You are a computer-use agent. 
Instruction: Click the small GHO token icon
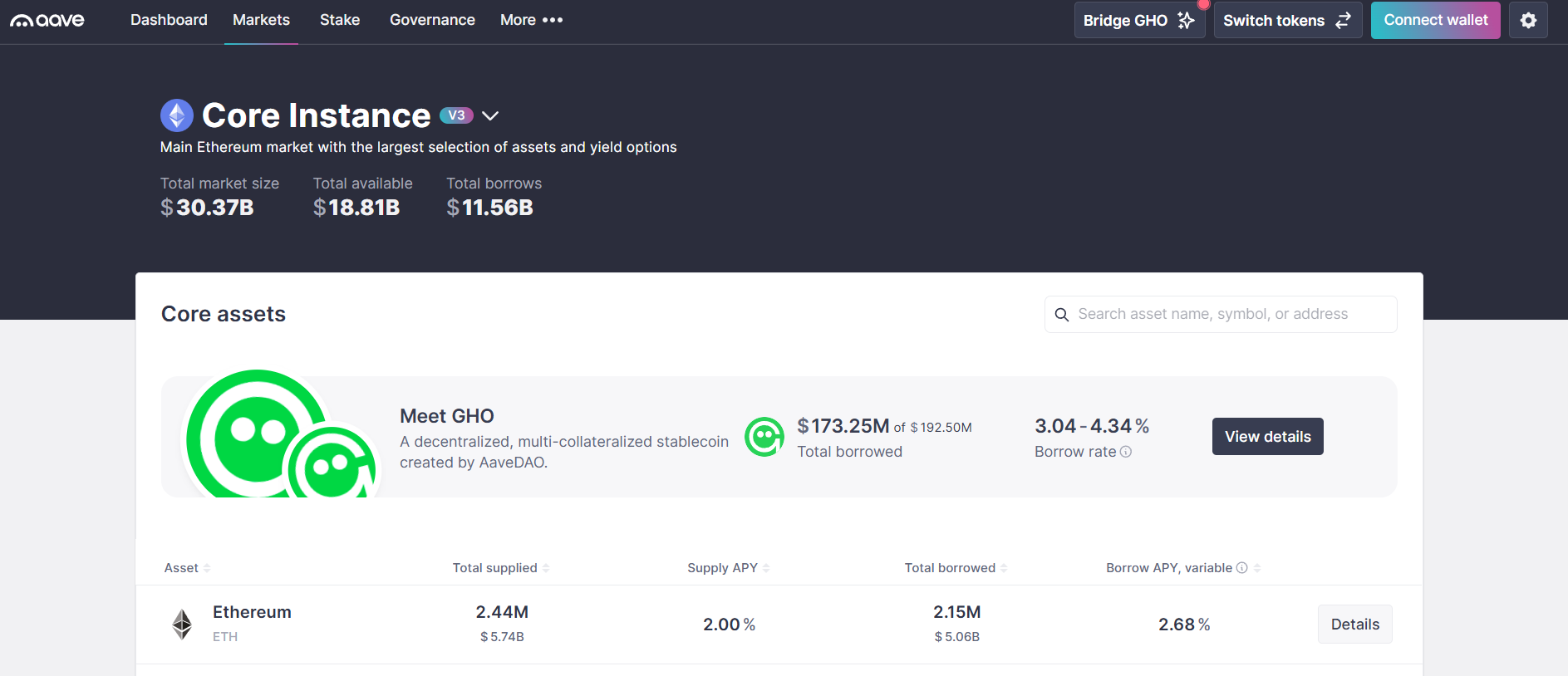pyautogui.click(x=764, y=437)
